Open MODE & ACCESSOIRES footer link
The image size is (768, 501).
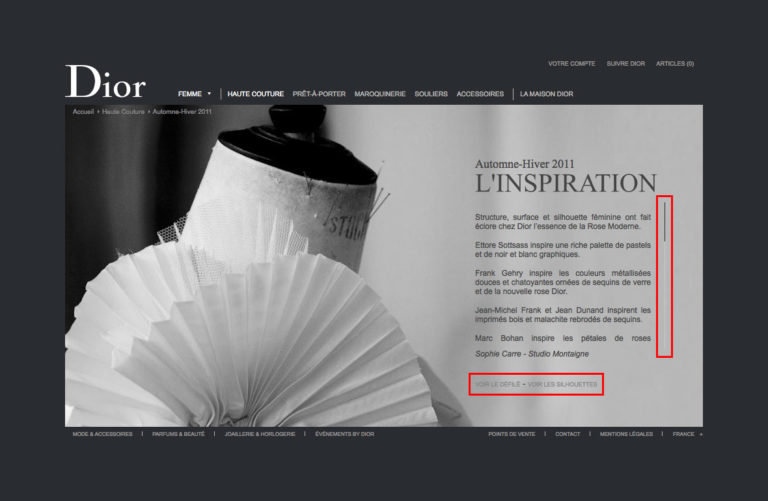tap(102, 434)
